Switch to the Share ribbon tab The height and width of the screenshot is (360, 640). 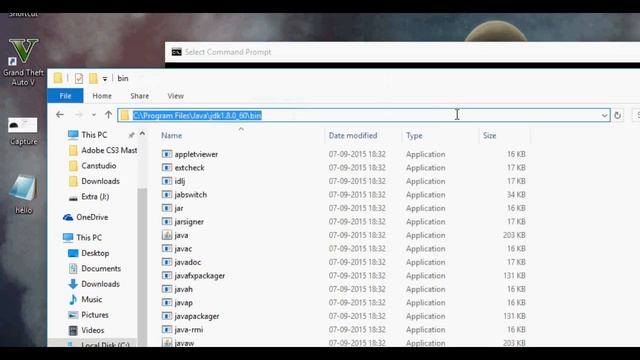[140, 96]
